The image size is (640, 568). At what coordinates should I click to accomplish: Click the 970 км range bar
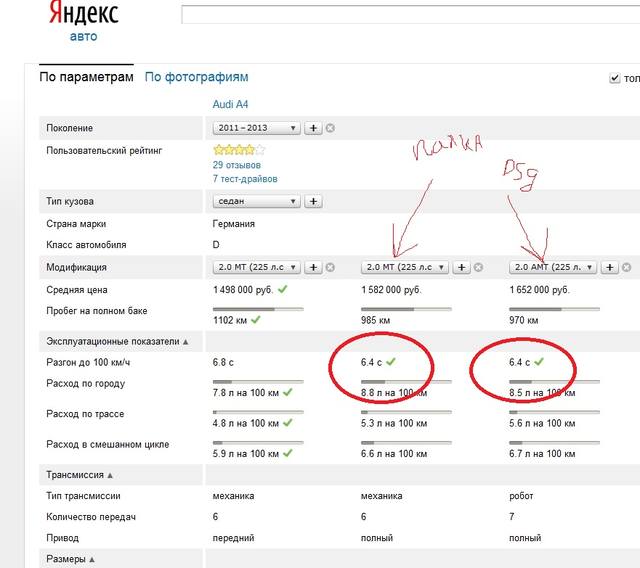click(x=554, y=309)
